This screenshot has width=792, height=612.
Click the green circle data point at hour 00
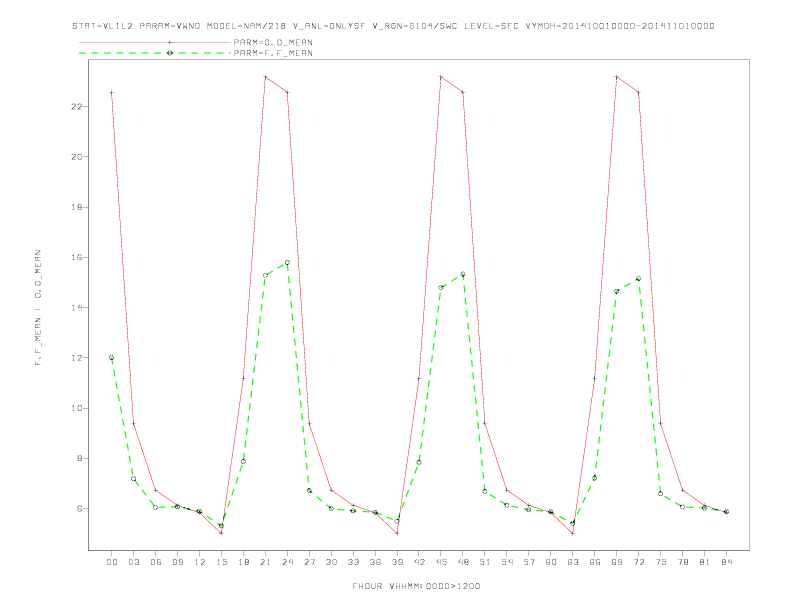(x=112, y=358)
